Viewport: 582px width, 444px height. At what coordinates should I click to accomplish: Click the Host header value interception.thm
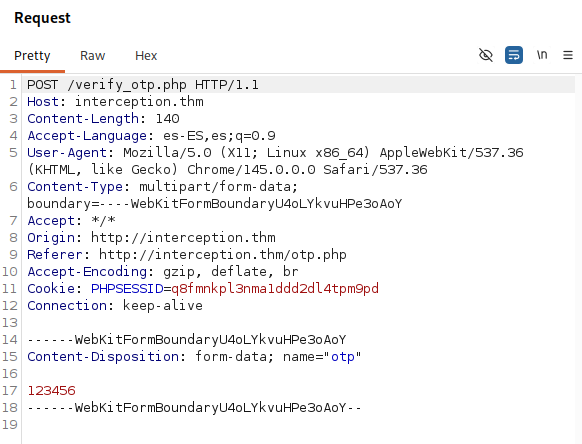[x=139, y=101]
